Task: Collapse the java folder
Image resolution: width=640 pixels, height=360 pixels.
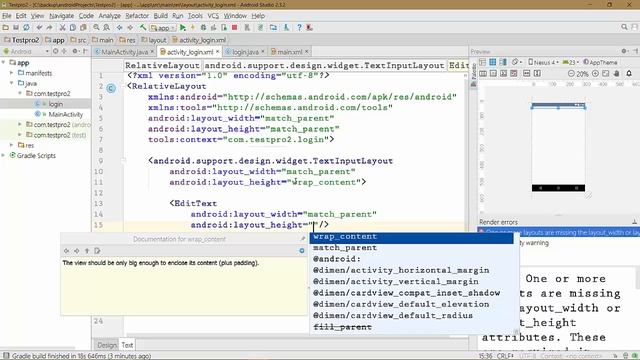Action: [x=12, y=83]
